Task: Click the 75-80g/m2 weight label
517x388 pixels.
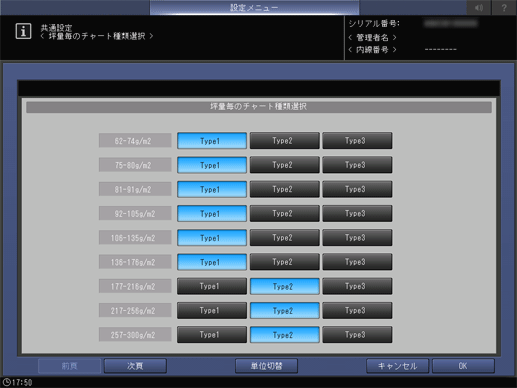Action: pyautogui.click(x=135, y=165)
